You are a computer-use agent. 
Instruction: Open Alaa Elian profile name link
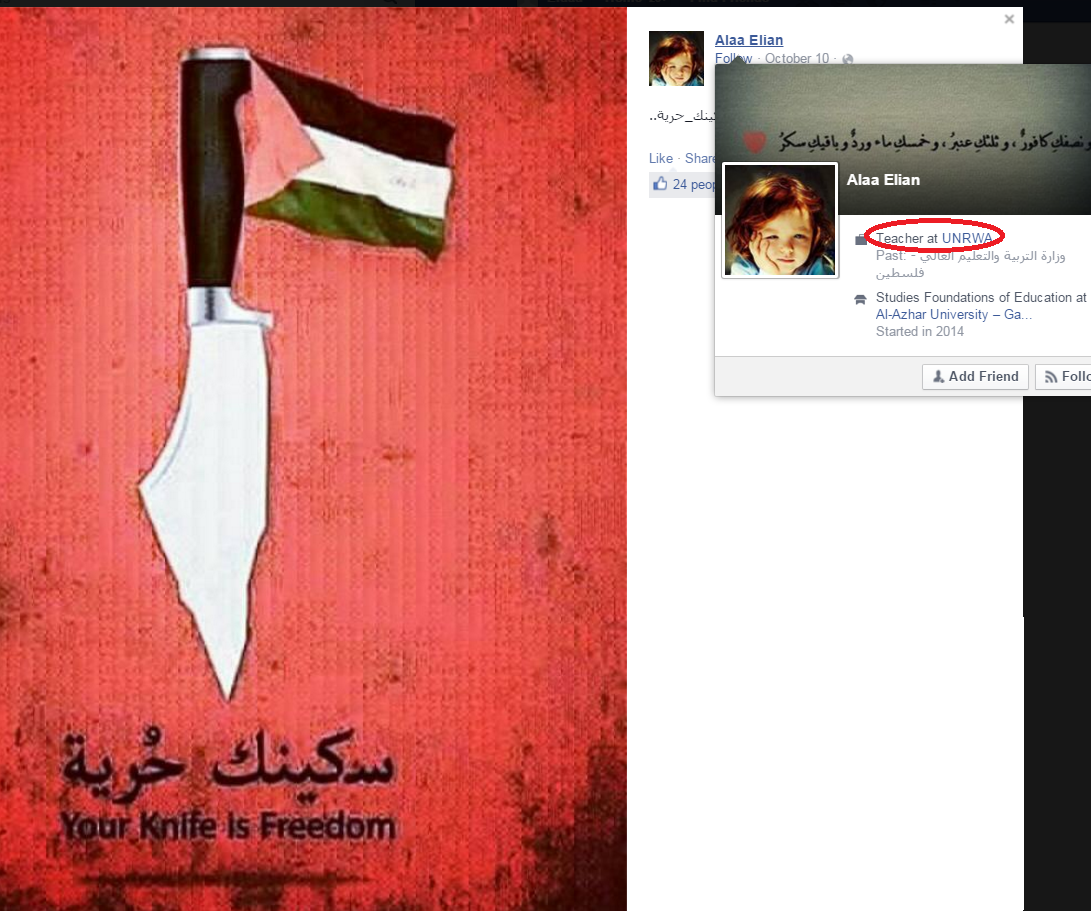tap(749, 40)
